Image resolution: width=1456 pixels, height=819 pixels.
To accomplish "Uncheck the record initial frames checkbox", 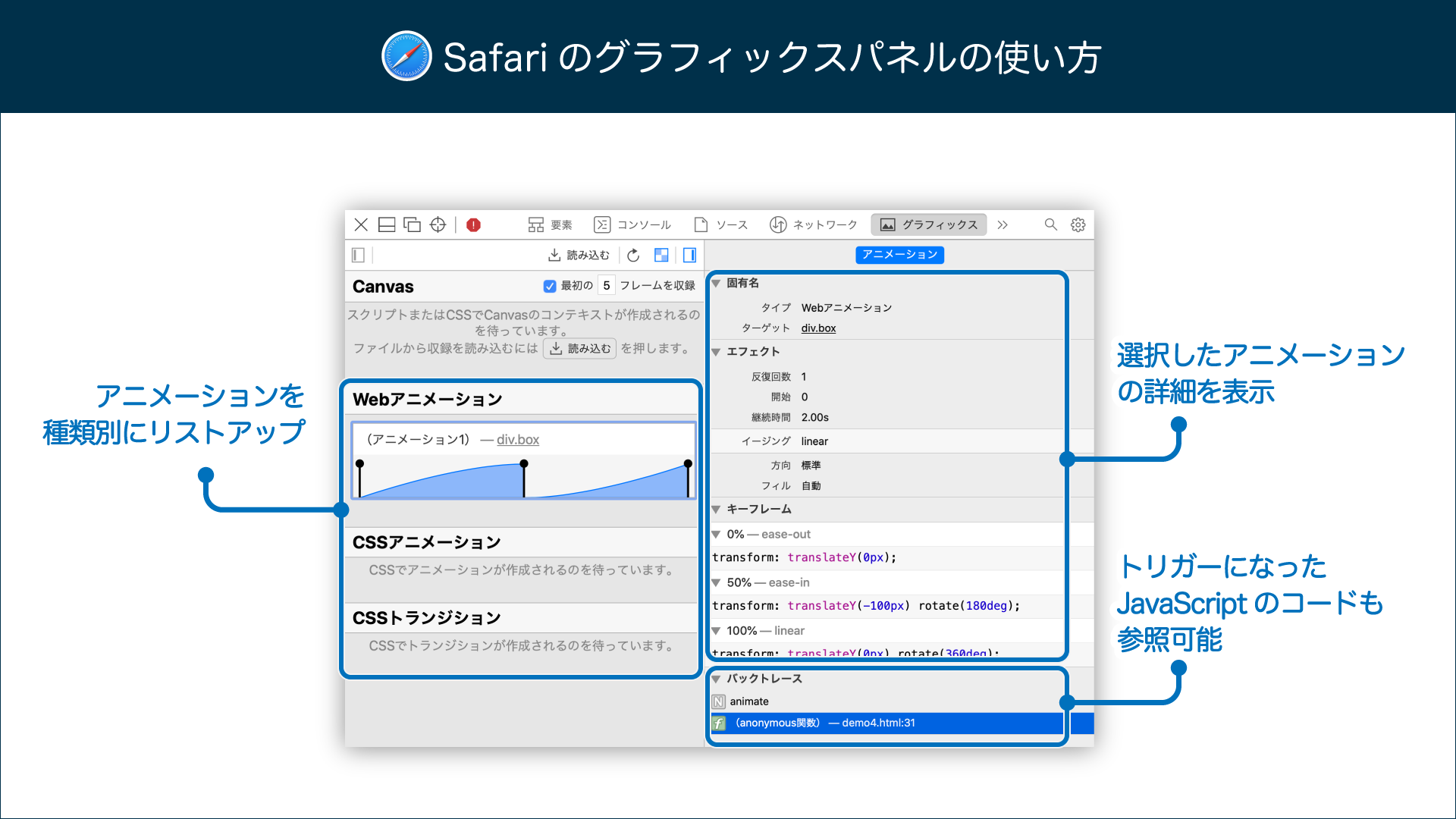I will 550,286.
